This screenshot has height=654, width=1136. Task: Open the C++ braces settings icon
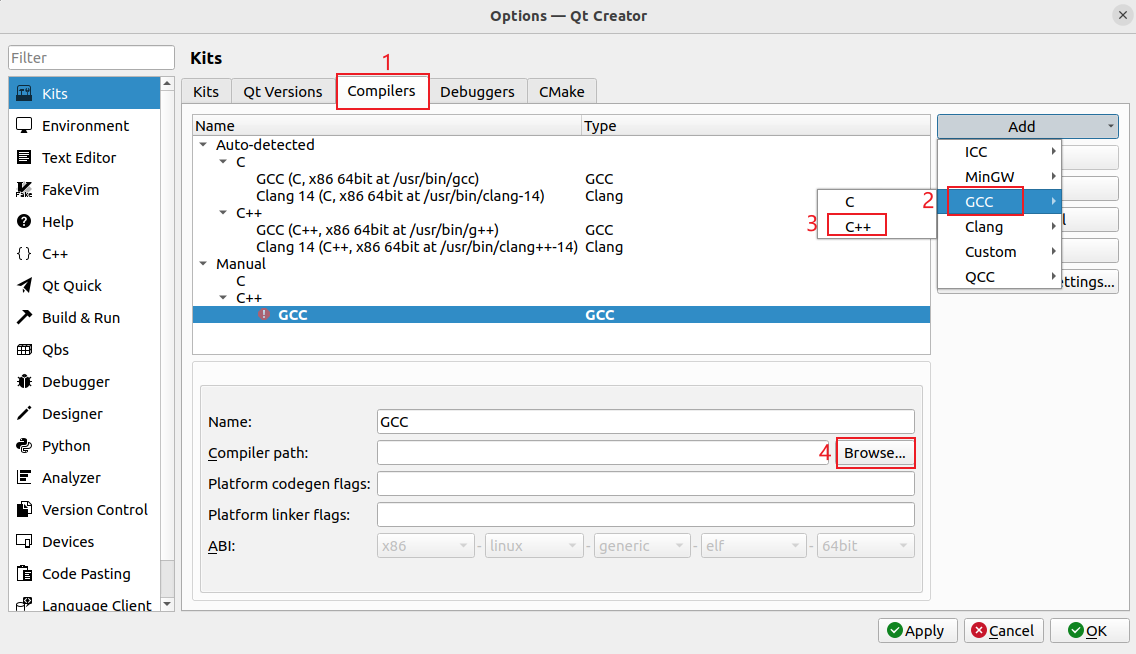(24, 253)
